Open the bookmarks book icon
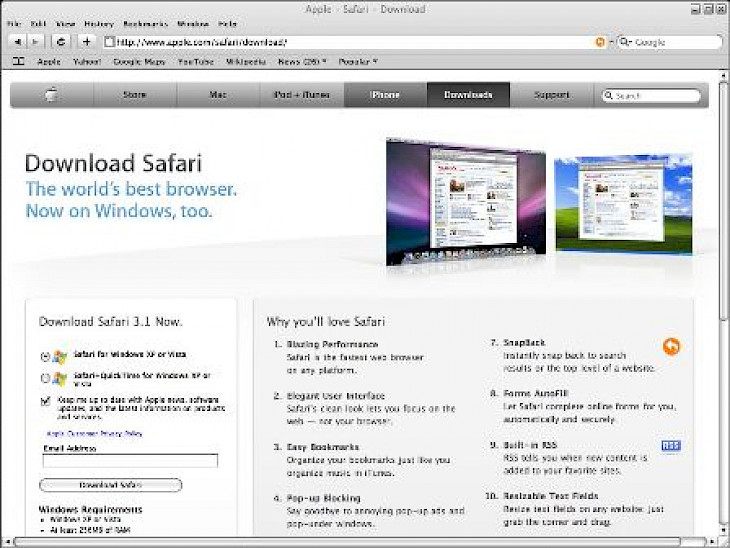730x548 pixels. pyautogui.click(x=18, y=61)
